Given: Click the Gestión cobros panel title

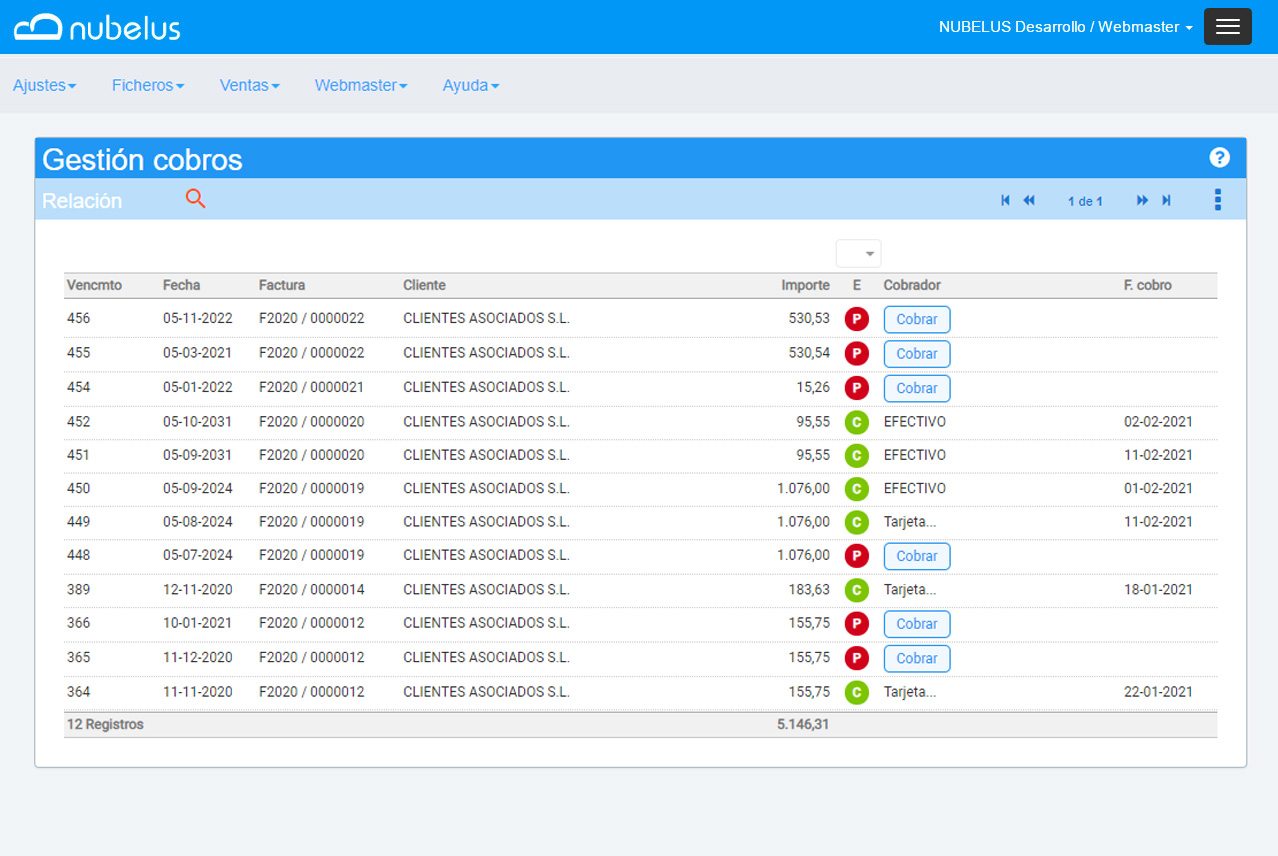Looking at the screenshot, I should coord(142,160).
